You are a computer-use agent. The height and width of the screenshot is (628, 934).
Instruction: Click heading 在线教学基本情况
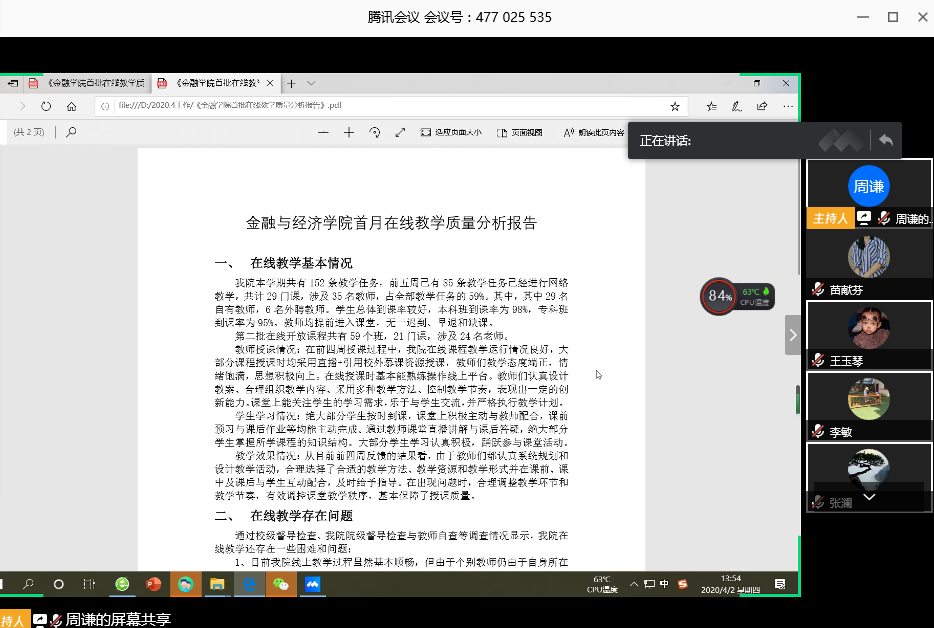point(301,263)
